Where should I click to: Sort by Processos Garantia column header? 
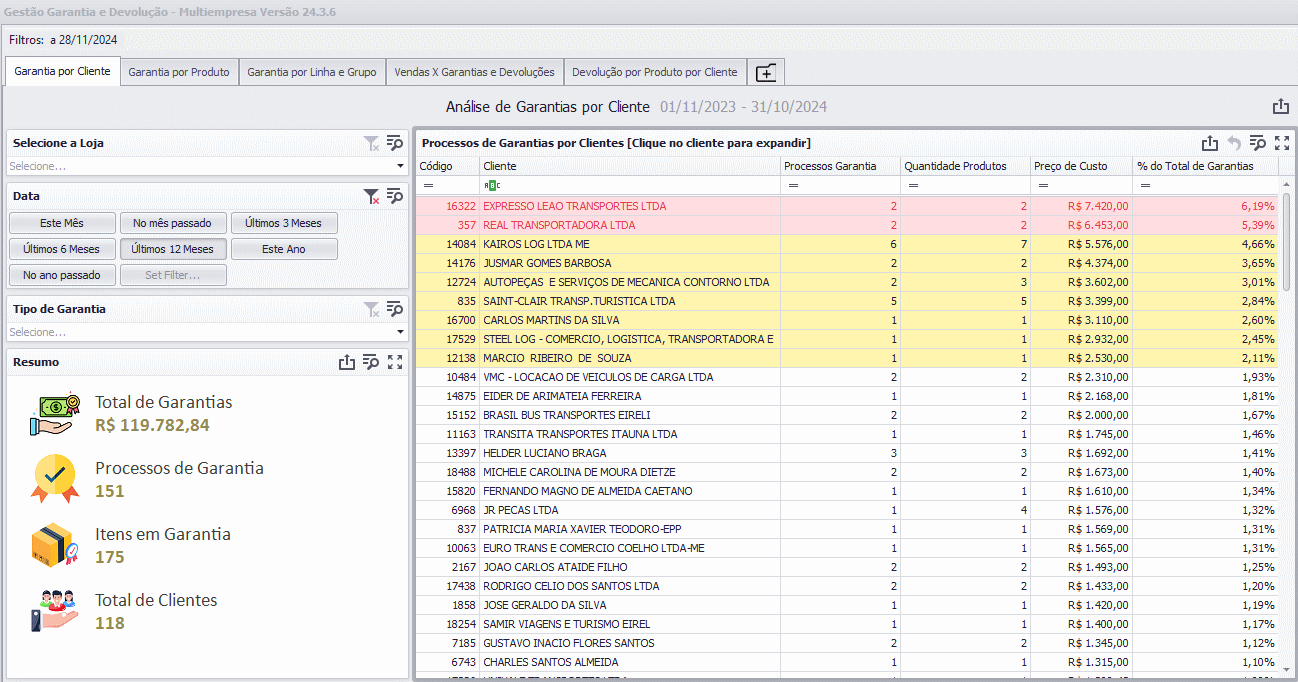[840, 166]
